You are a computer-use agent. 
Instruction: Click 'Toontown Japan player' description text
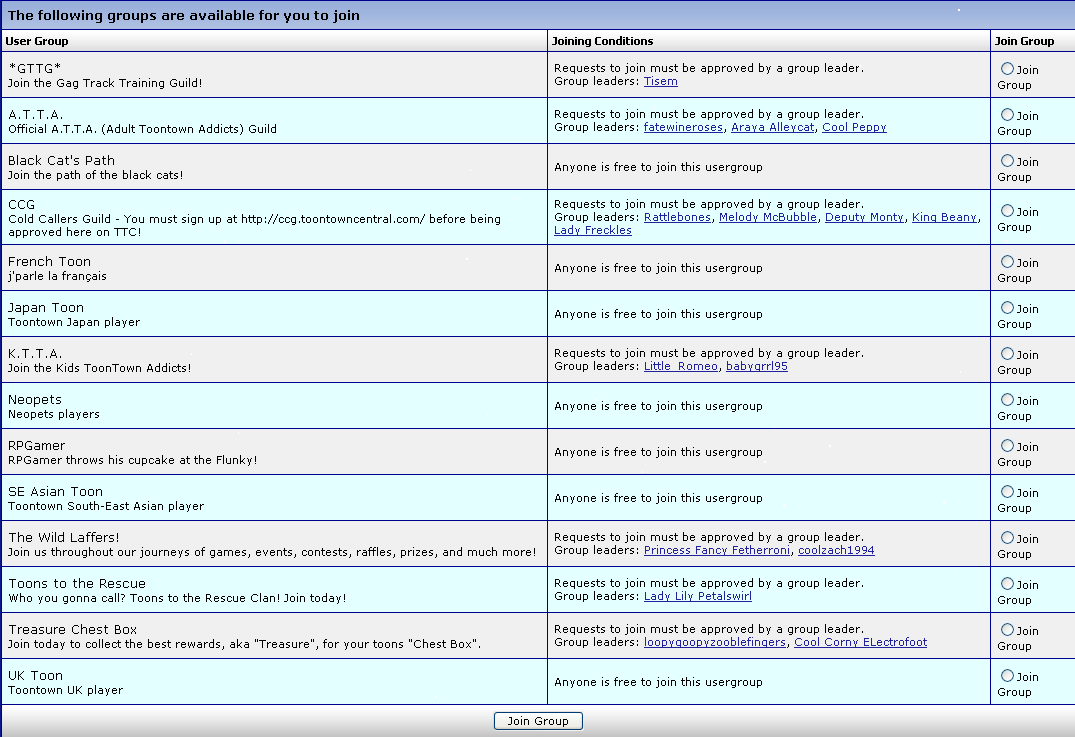pos(74,322)
